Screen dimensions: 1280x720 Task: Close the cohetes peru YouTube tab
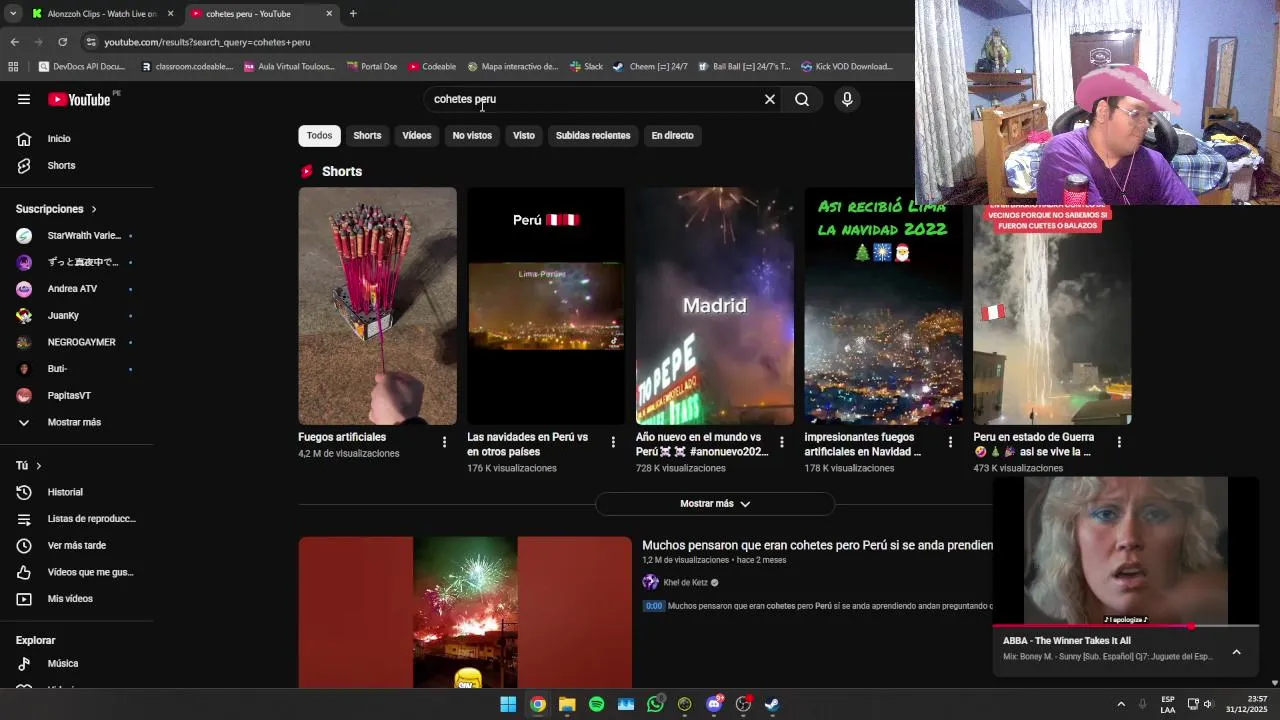329,14
